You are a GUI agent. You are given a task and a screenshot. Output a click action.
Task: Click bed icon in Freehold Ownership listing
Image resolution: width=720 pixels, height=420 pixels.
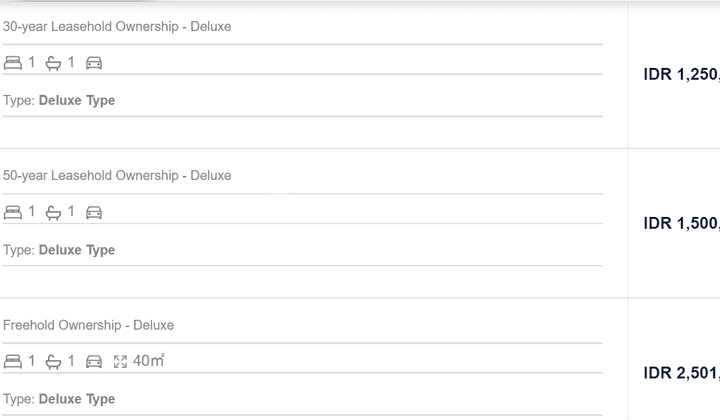click(x=13, y=362)
